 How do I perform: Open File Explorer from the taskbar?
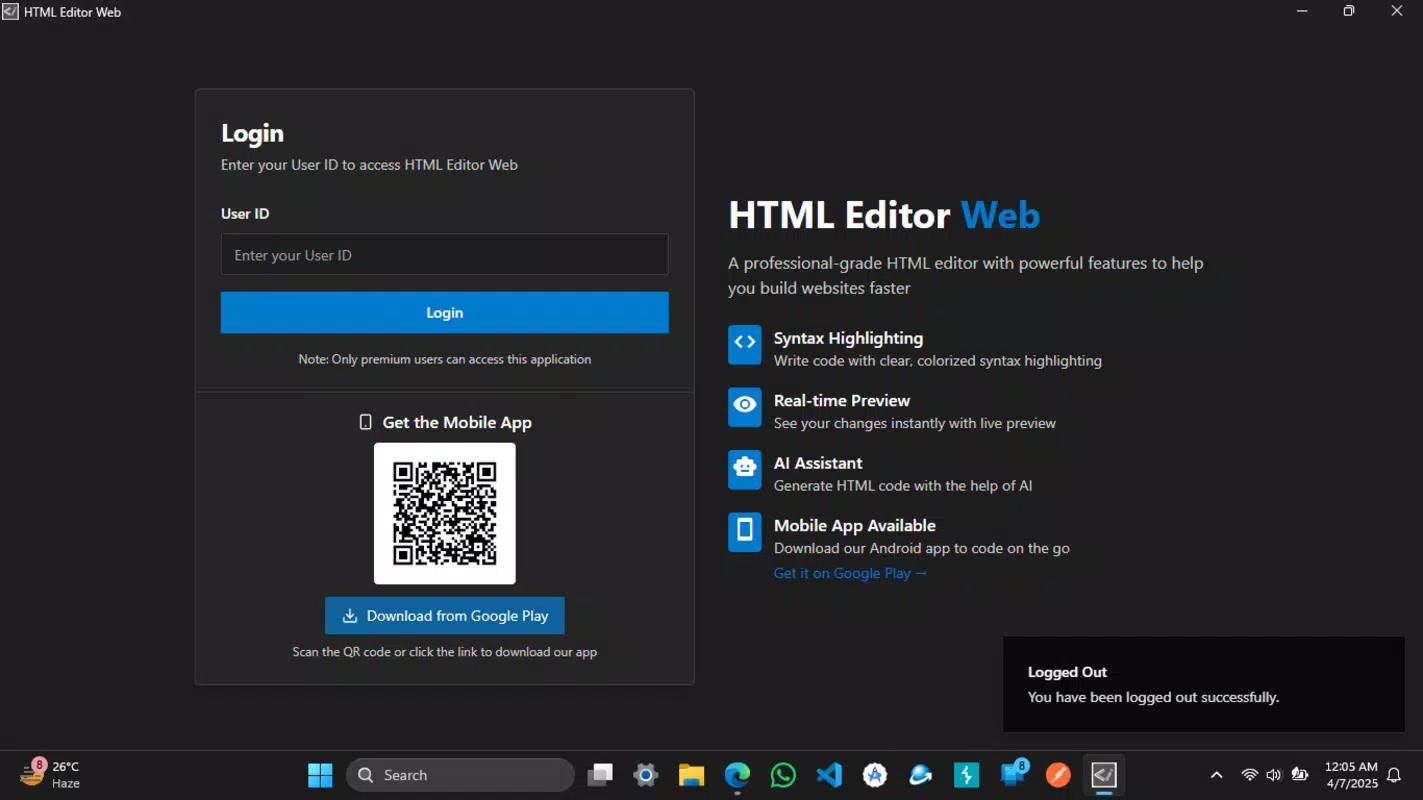coord(692,775)
